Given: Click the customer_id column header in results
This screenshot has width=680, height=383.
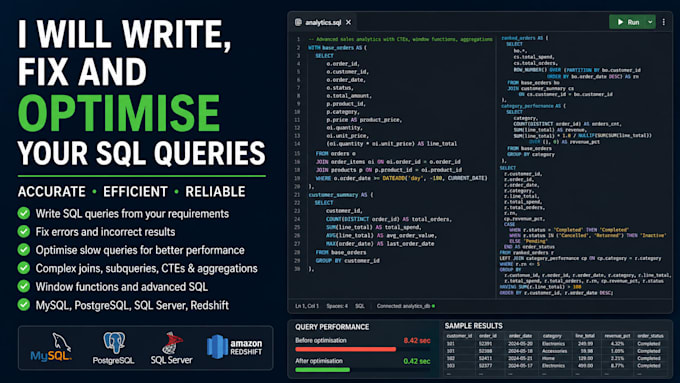Looking at the screenshot, I should [x=459, y=336].
